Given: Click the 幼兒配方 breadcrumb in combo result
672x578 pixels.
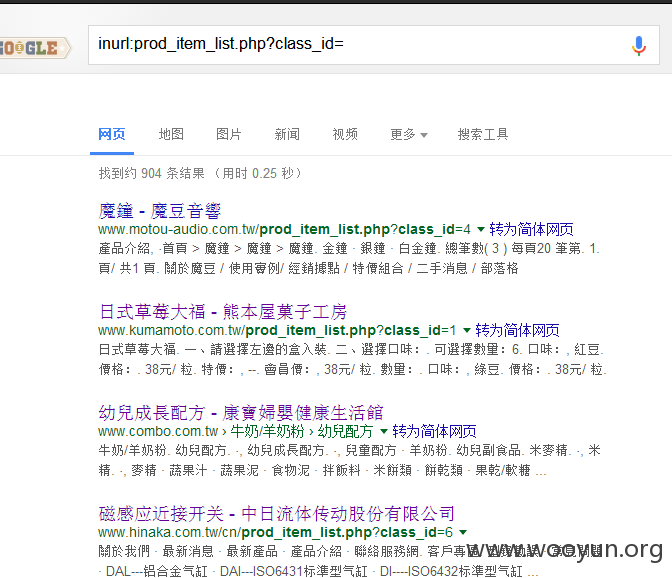Looking at the screenshot, I should (345, 431).
